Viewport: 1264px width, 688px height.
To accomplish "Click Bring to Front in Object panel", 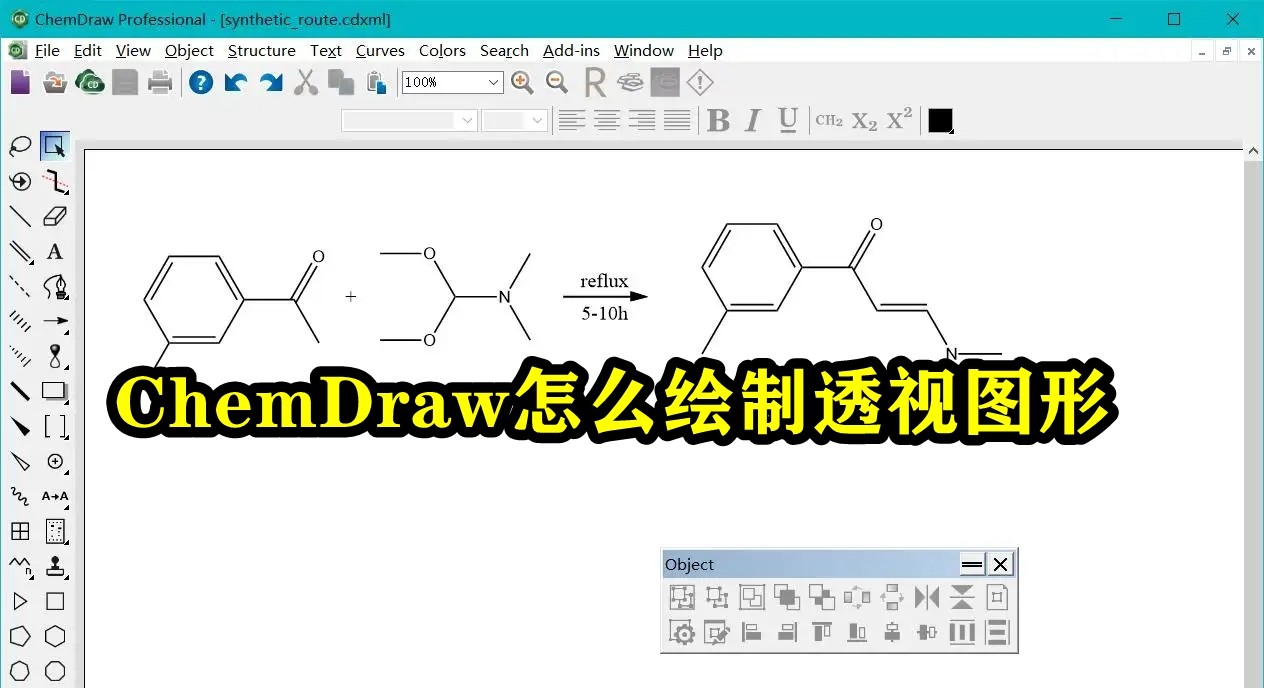I will coord(787,597).
